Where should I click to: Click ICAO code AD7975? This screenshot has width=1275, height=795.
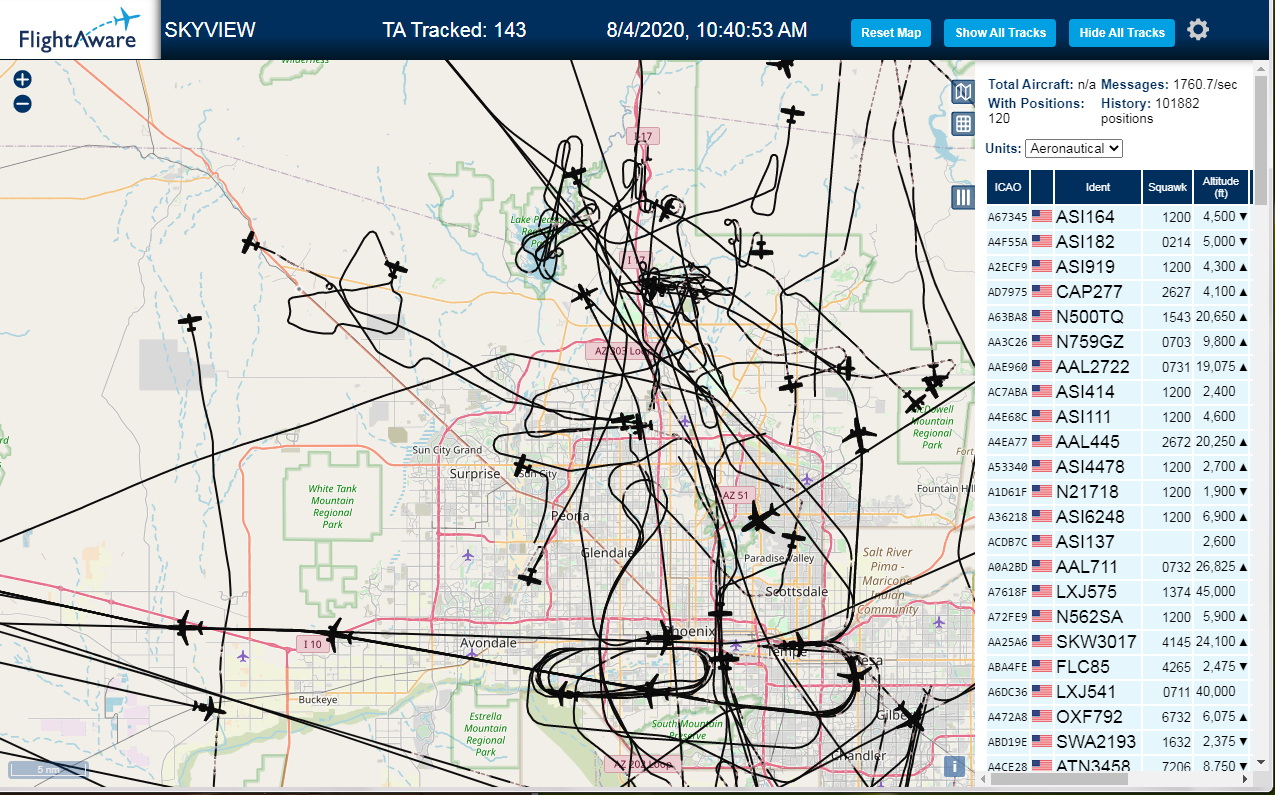pos(1007,292)
